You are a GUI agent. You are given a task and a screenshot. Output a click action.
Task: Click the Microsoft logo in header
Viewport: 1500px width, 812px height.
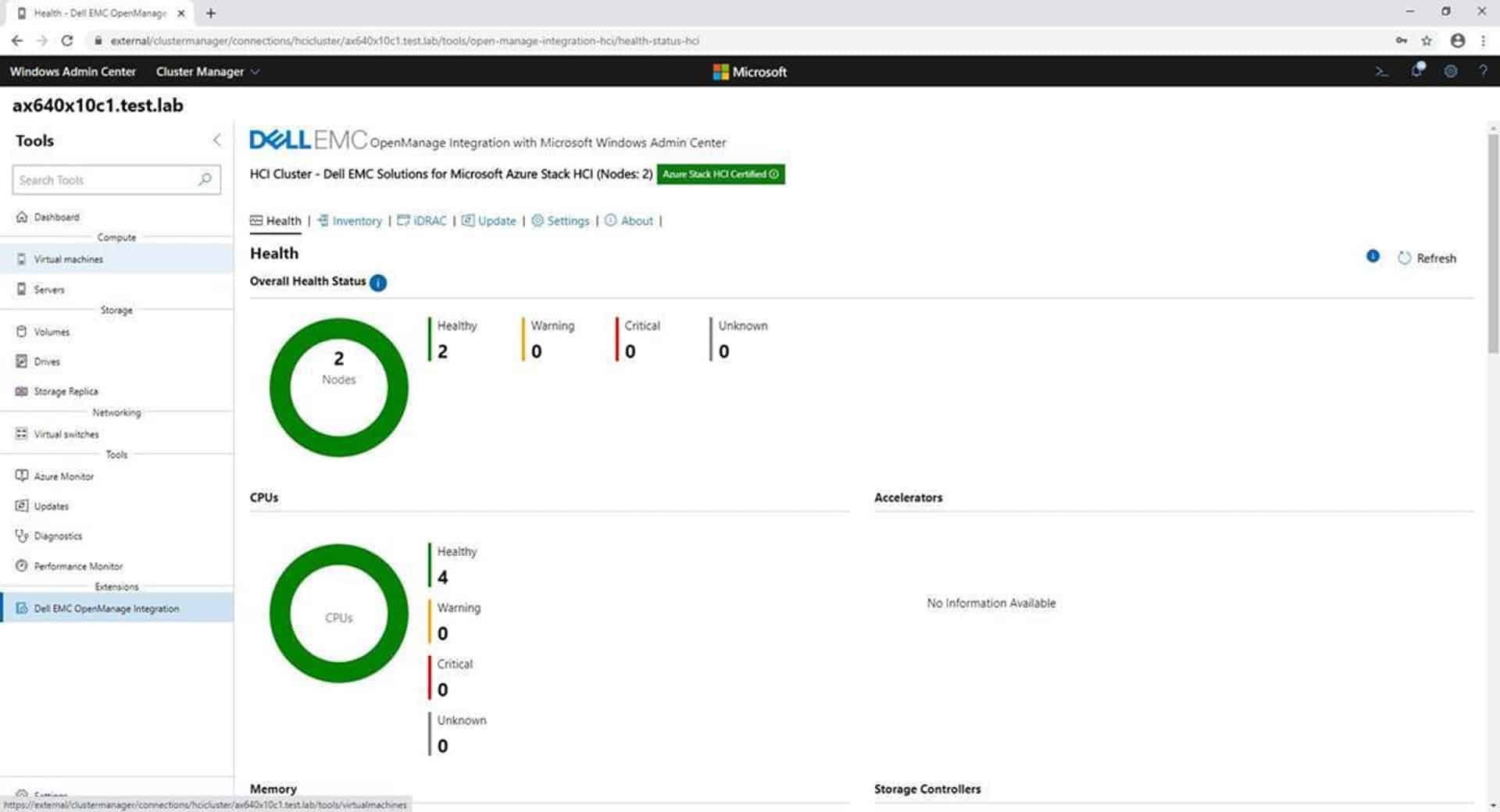click(749, 72)
